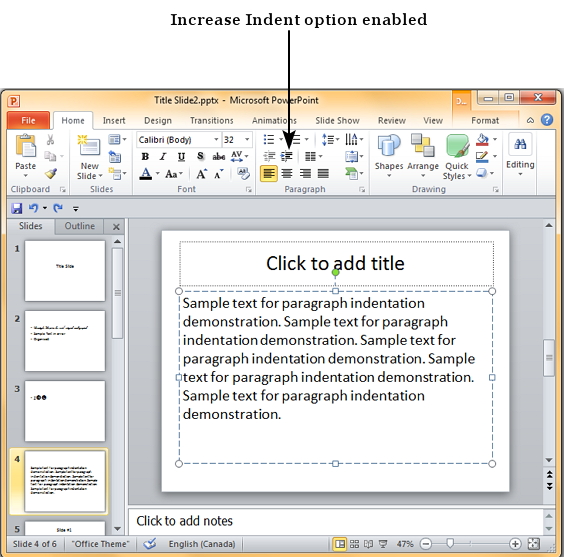Viewport: 565px width, 558px height.
Task: Switch to the Review ribbon tab
Action: click(392, 120)
